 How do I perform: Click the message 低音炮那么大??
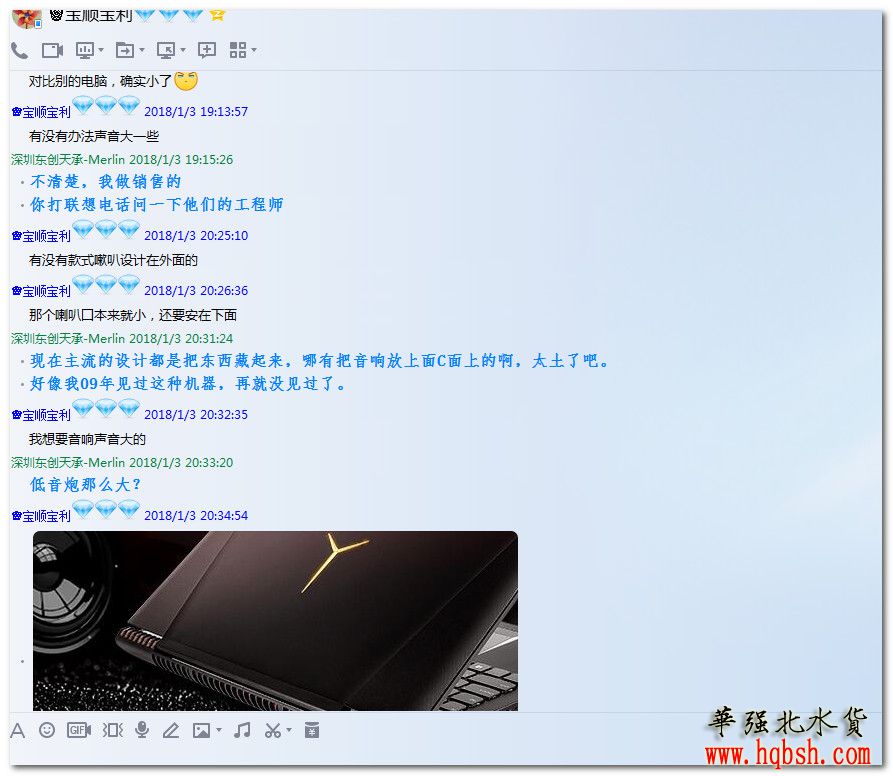(85, 485)
